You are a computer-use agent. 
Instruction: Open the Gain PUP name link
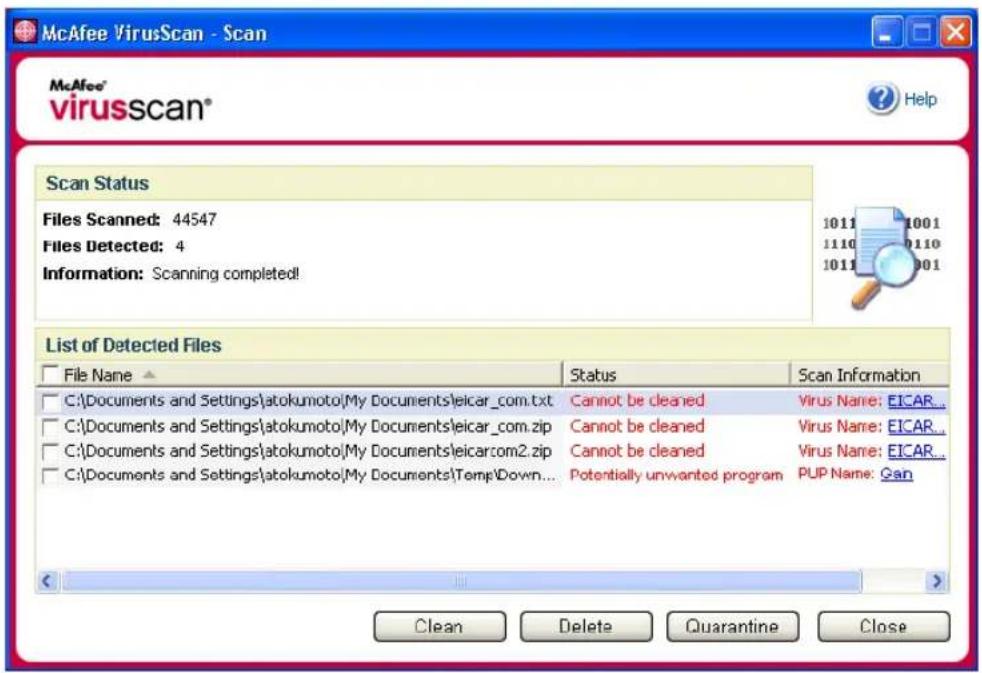pyautogui.click(x=896, y=474)
